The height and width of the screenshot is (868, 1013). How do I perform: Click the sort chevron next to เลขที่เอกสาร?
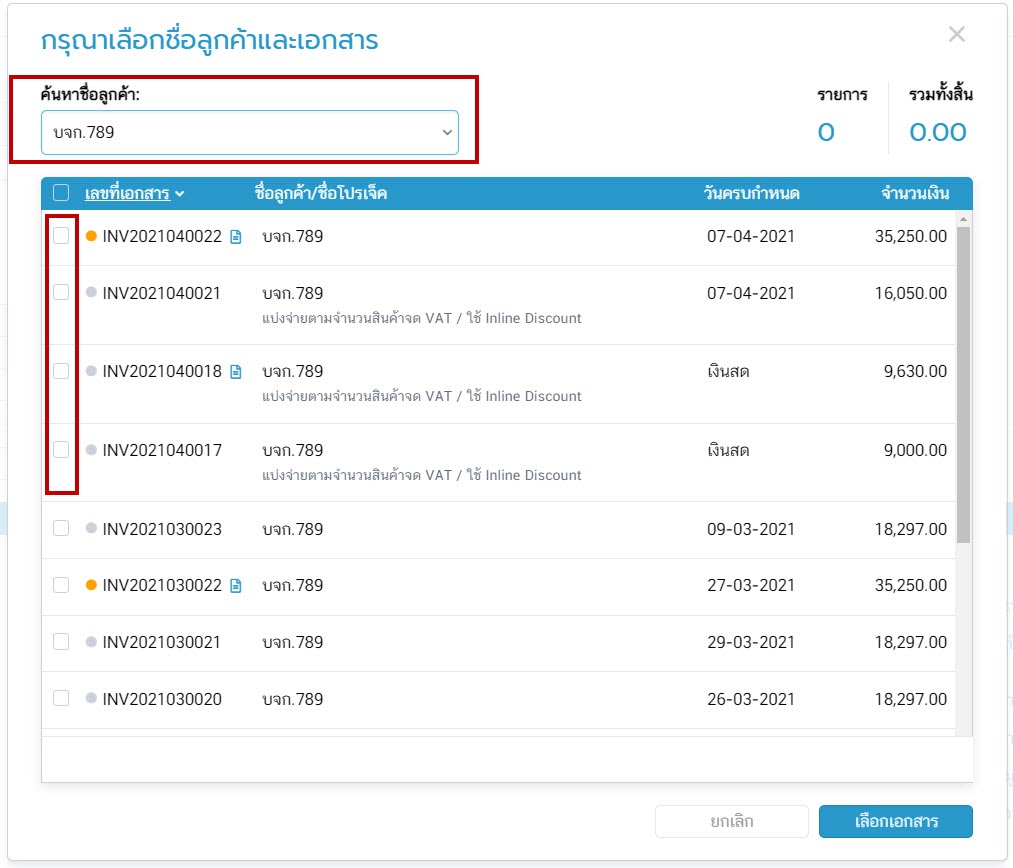[179, 194]
